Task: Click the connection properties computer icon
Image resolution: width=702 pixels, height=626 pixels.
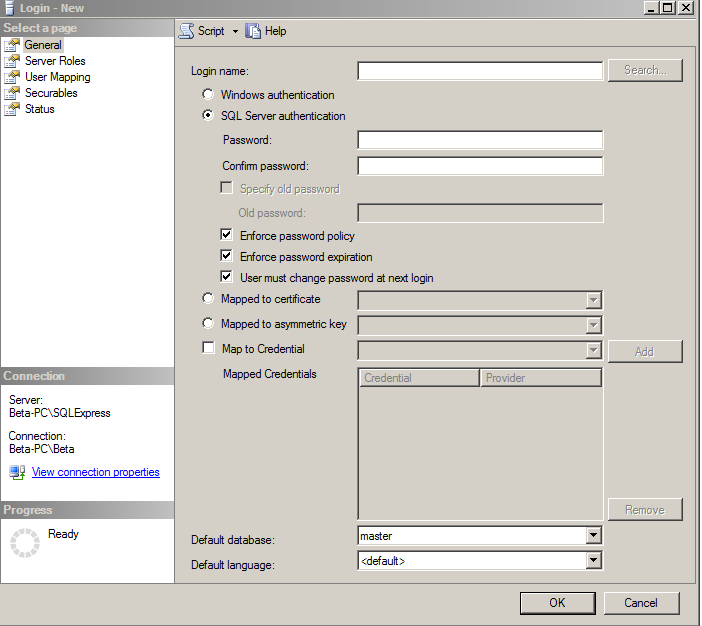Action: tap(17, 472)
